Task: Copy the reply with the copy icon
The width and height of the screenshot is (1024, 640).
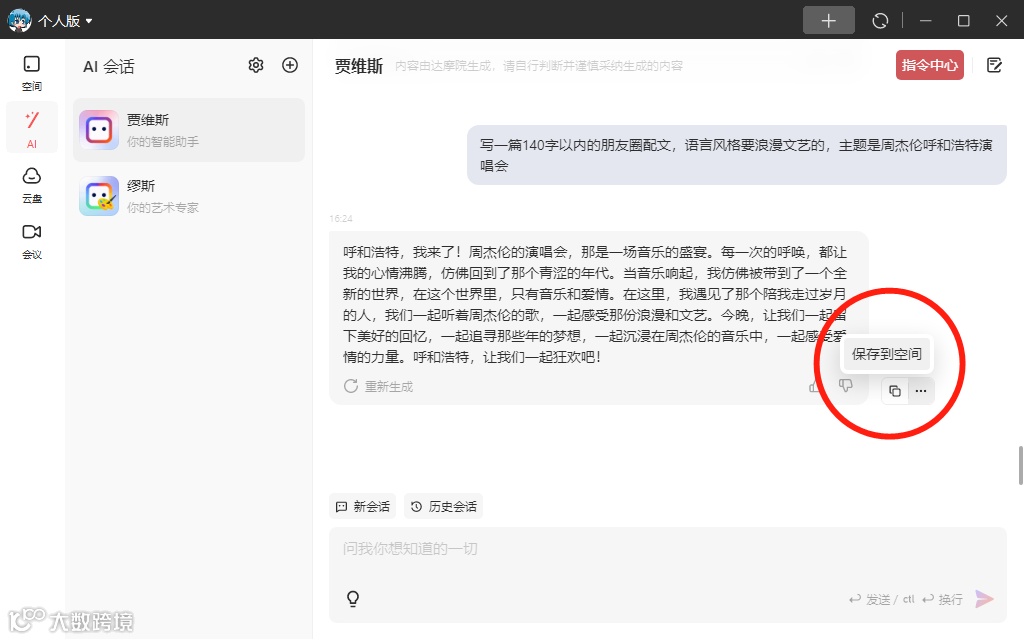Action: coord(895,391)
